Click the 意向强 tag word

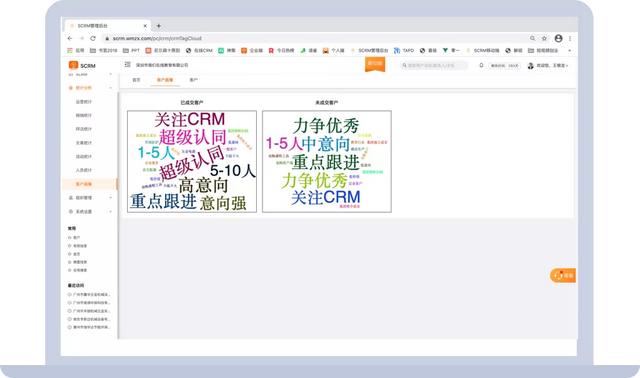pyautogui.click(x=223, y=203)
